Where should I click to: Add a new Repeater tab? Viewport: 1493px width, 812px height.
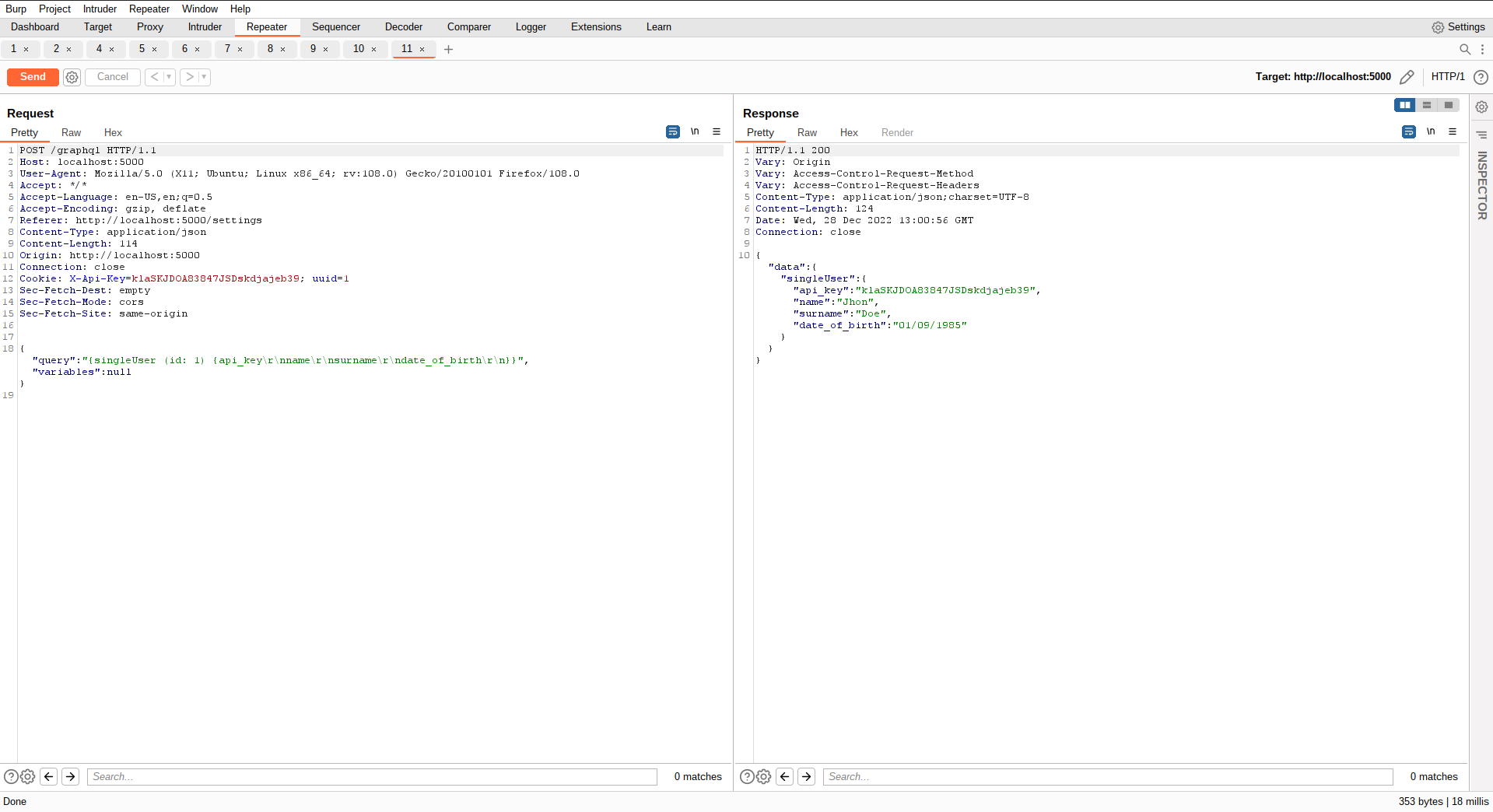pyautogui.click(x=448, y=49)
